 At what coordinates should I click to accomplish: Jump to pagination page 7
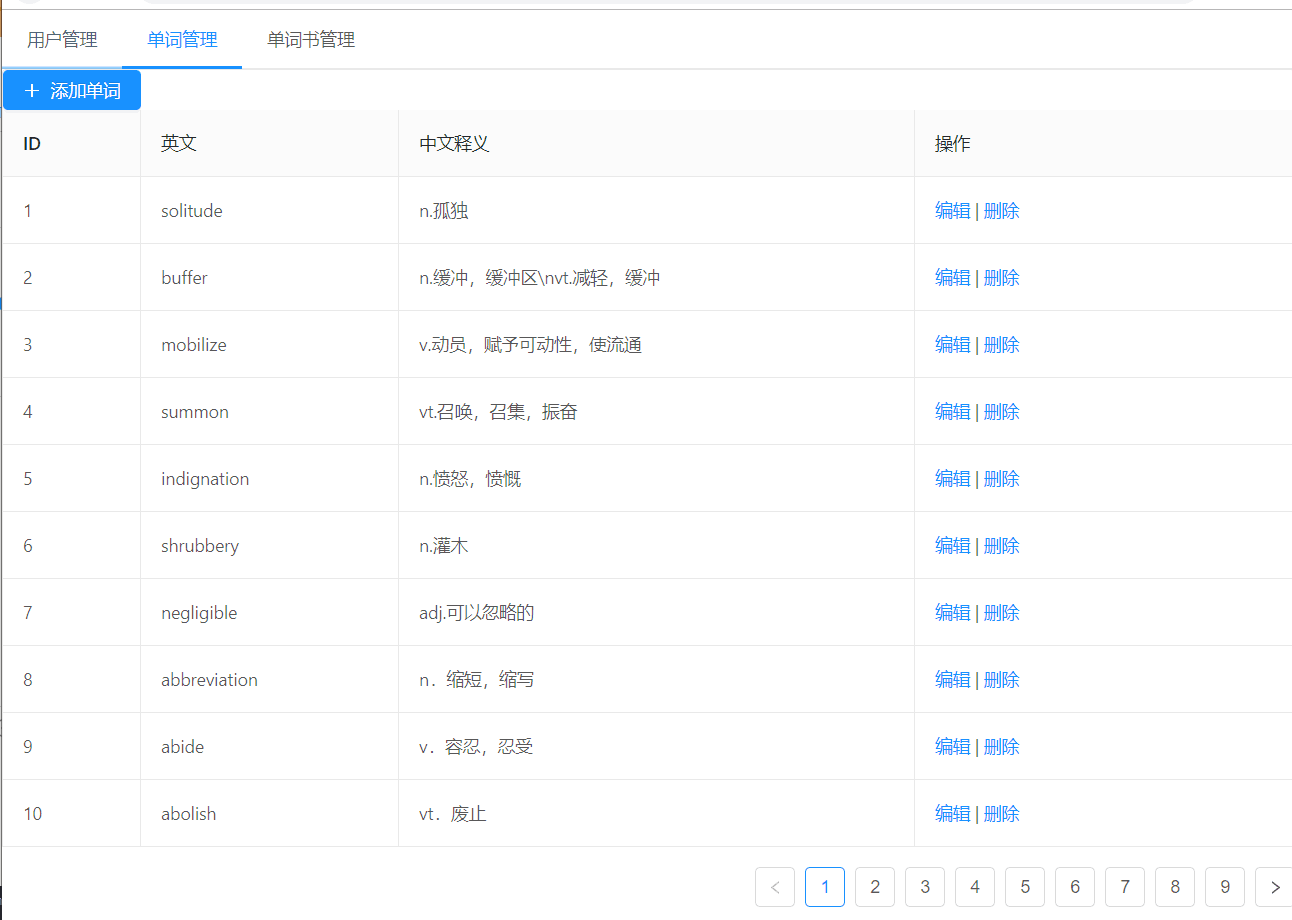pyautogui.click(x=1125, y=887)
